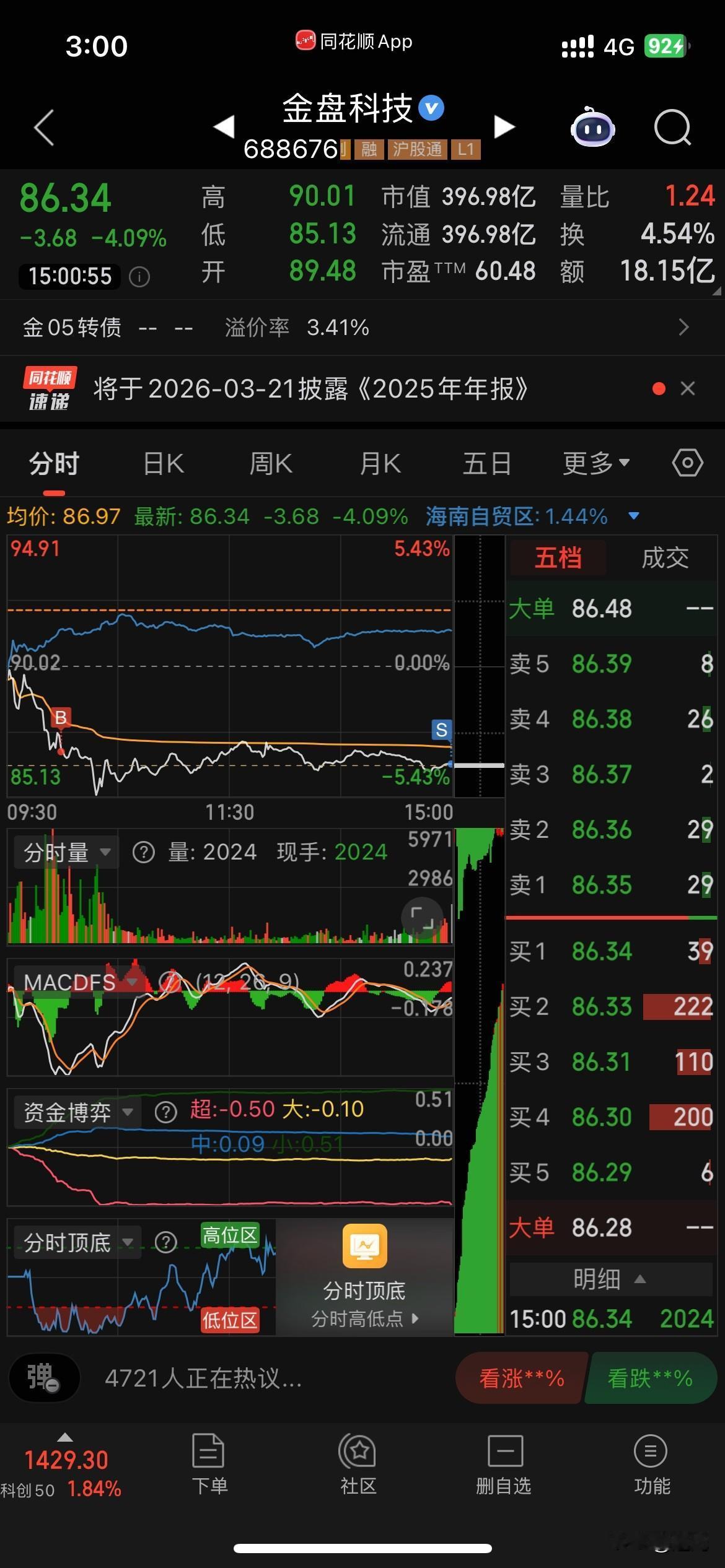Image resolution: width=725 pixels, height=1568 pixels.
Task: Tap the S sell marker on chart
Action: pos(441,730)
